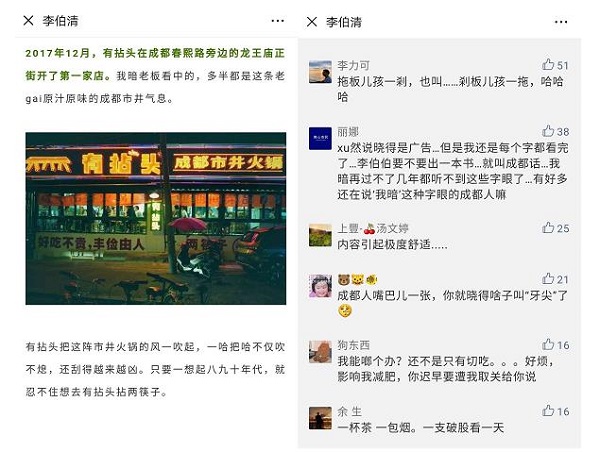Like 丽娜's comment with 38 likes
The width and height of the screenshot is (600, 452).
click(548, 131)
